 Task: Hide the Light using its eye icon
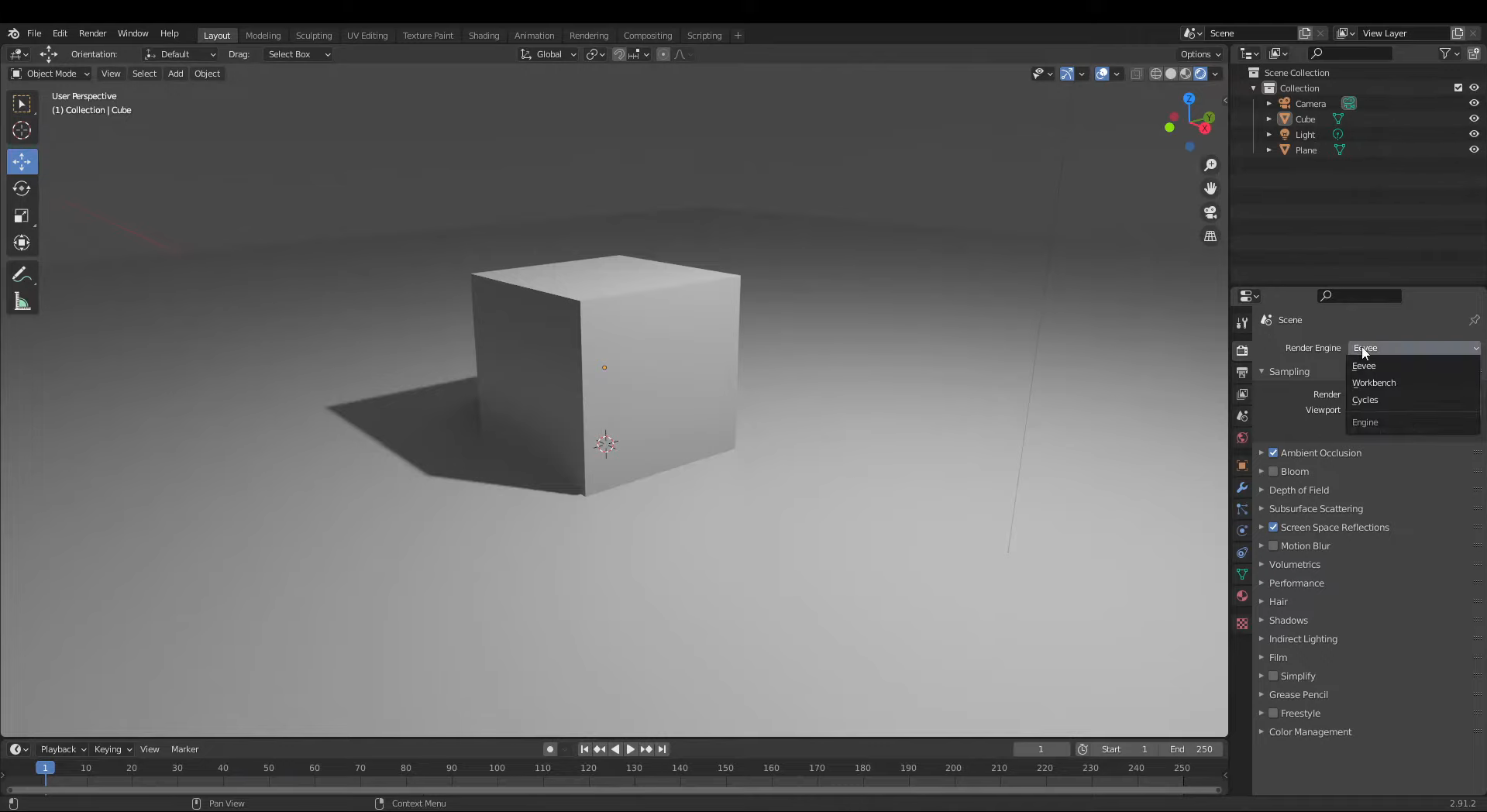coord(1474,134)
